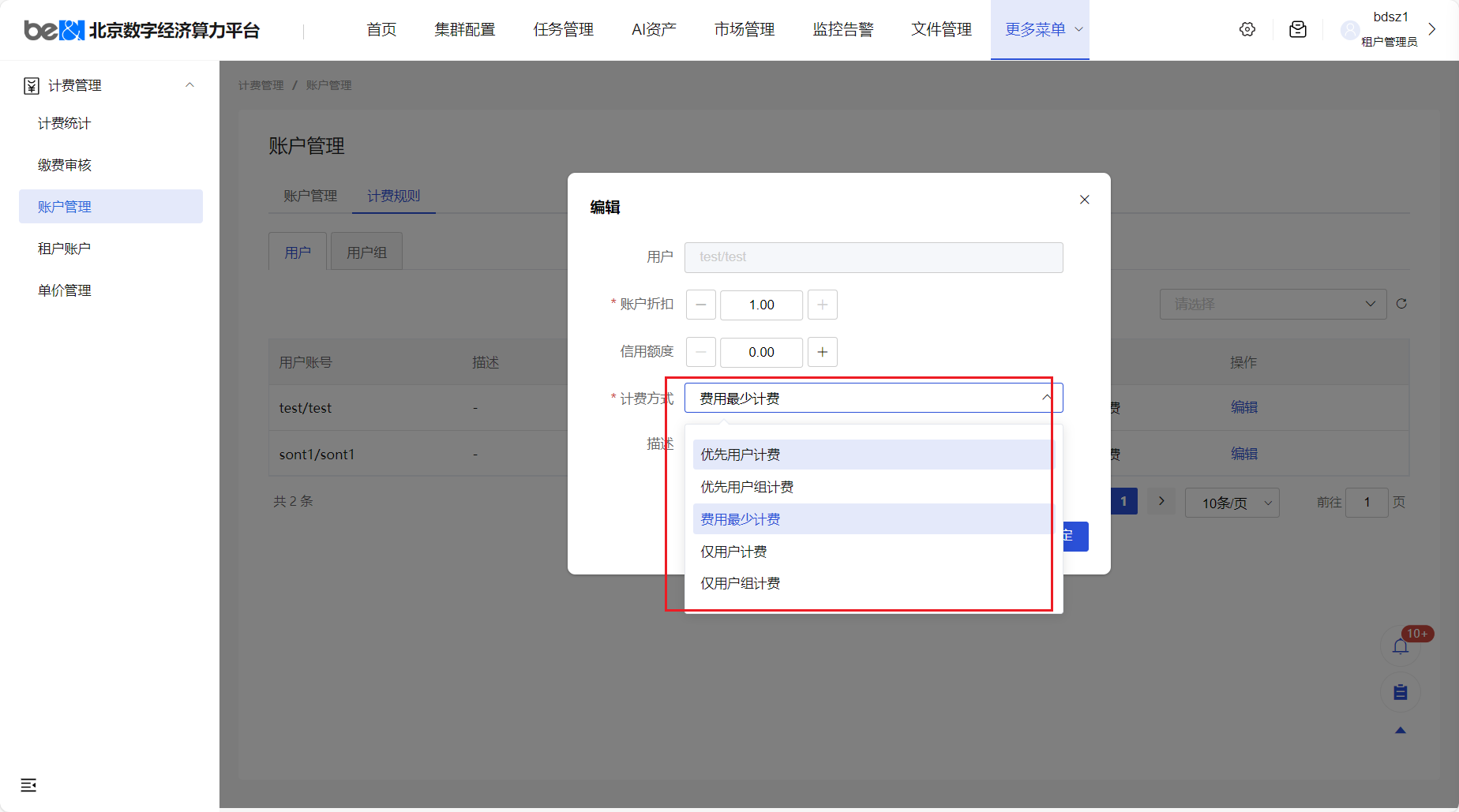Click 编辑 link for sont1/sont1 row

pos(1244,454)
